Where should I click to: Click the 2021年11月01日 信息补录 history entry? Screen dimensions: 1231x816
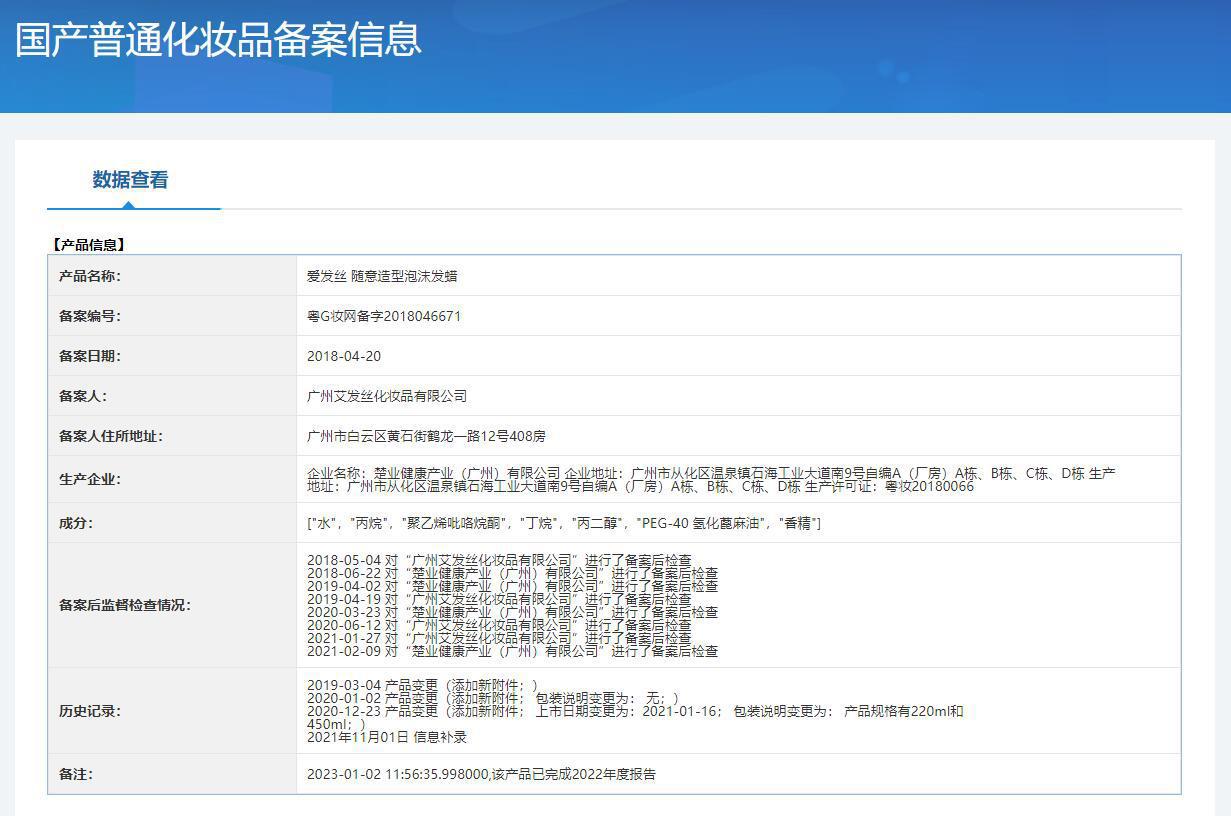386,737
